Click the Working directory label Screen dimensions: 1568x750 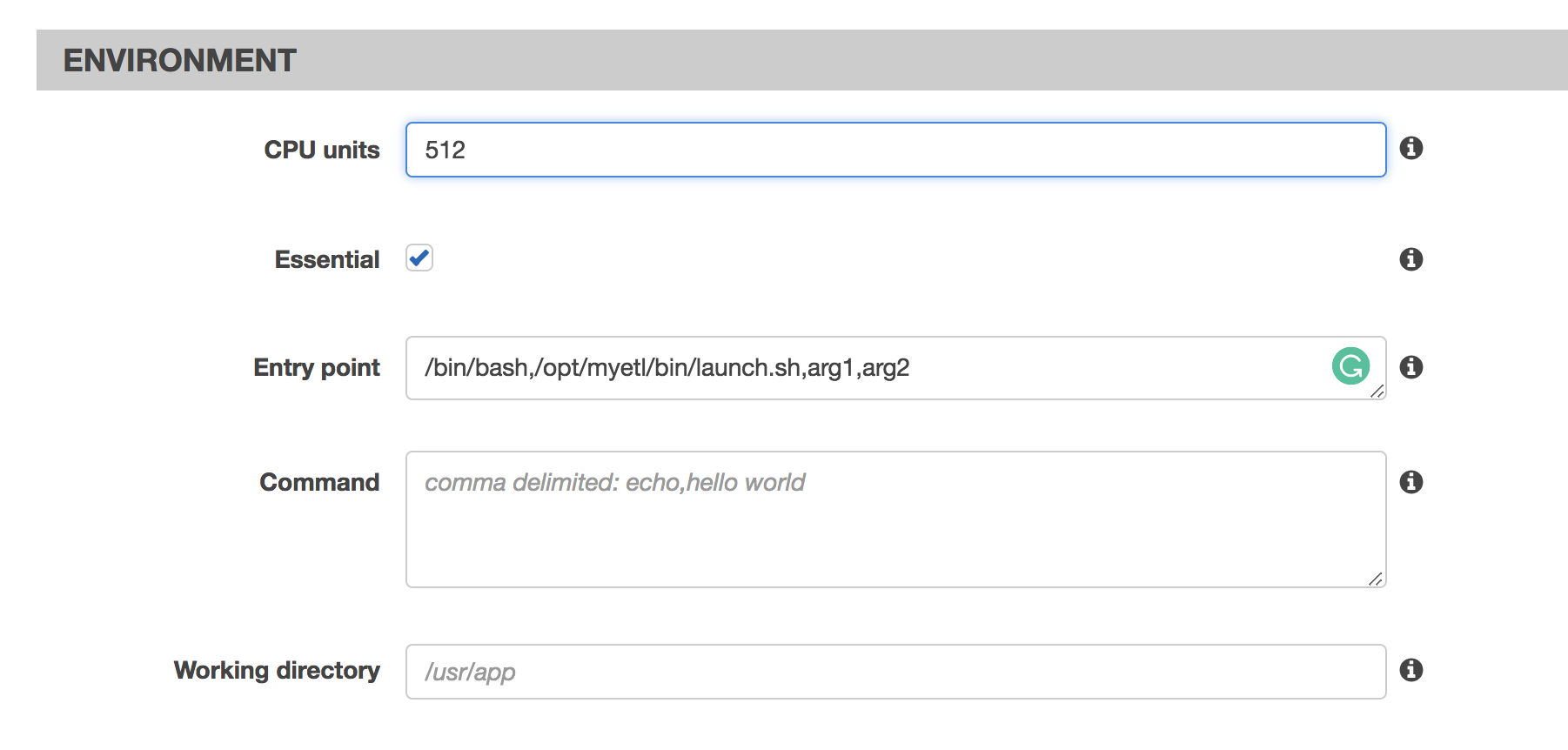point(277,671)
